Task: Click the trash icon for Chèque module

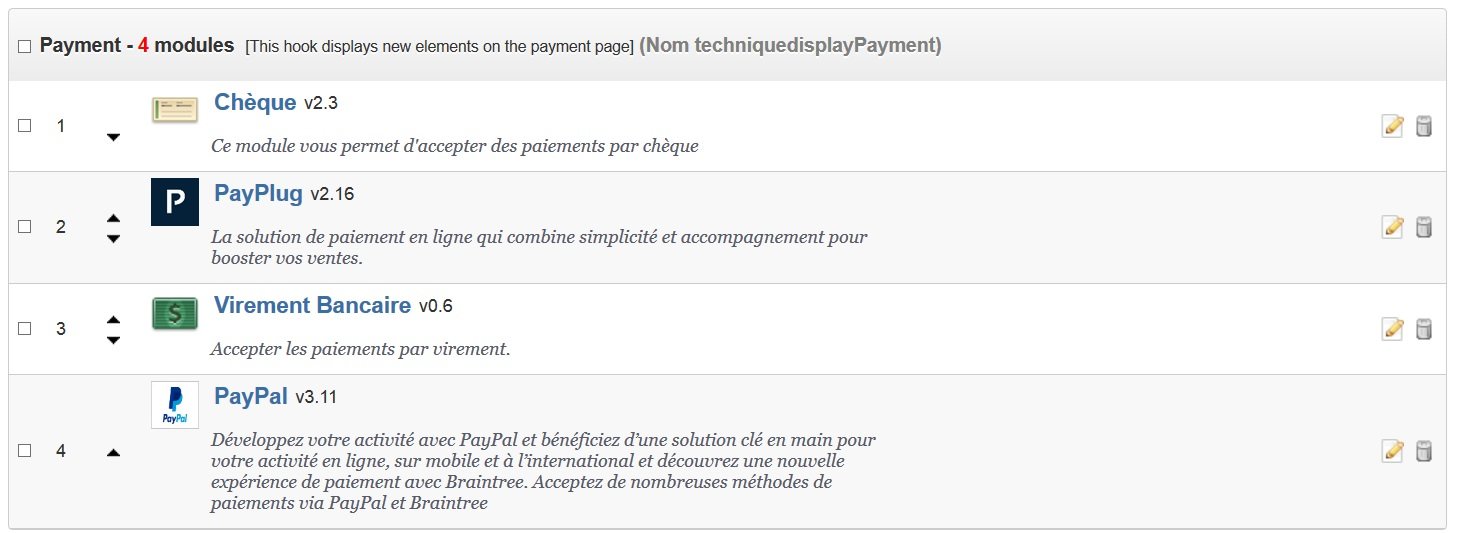Action: pos(1424,126)
